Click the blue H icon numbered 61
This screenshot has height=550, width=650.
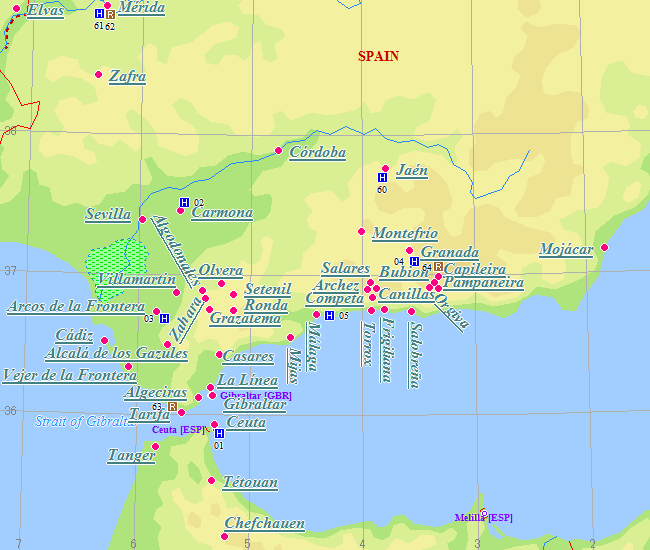click(99, 14)
